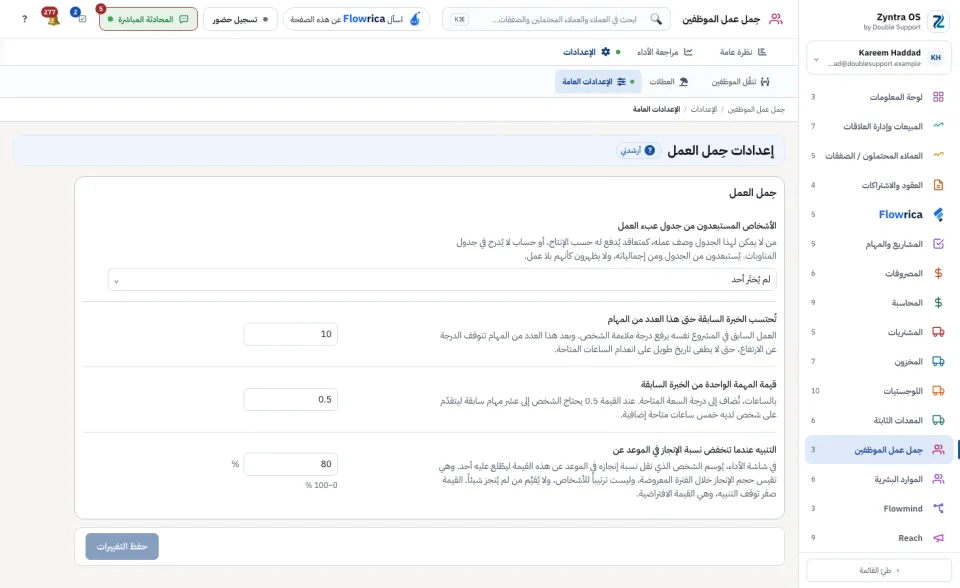Click the fixed equipment truck icon

[938, 420]
